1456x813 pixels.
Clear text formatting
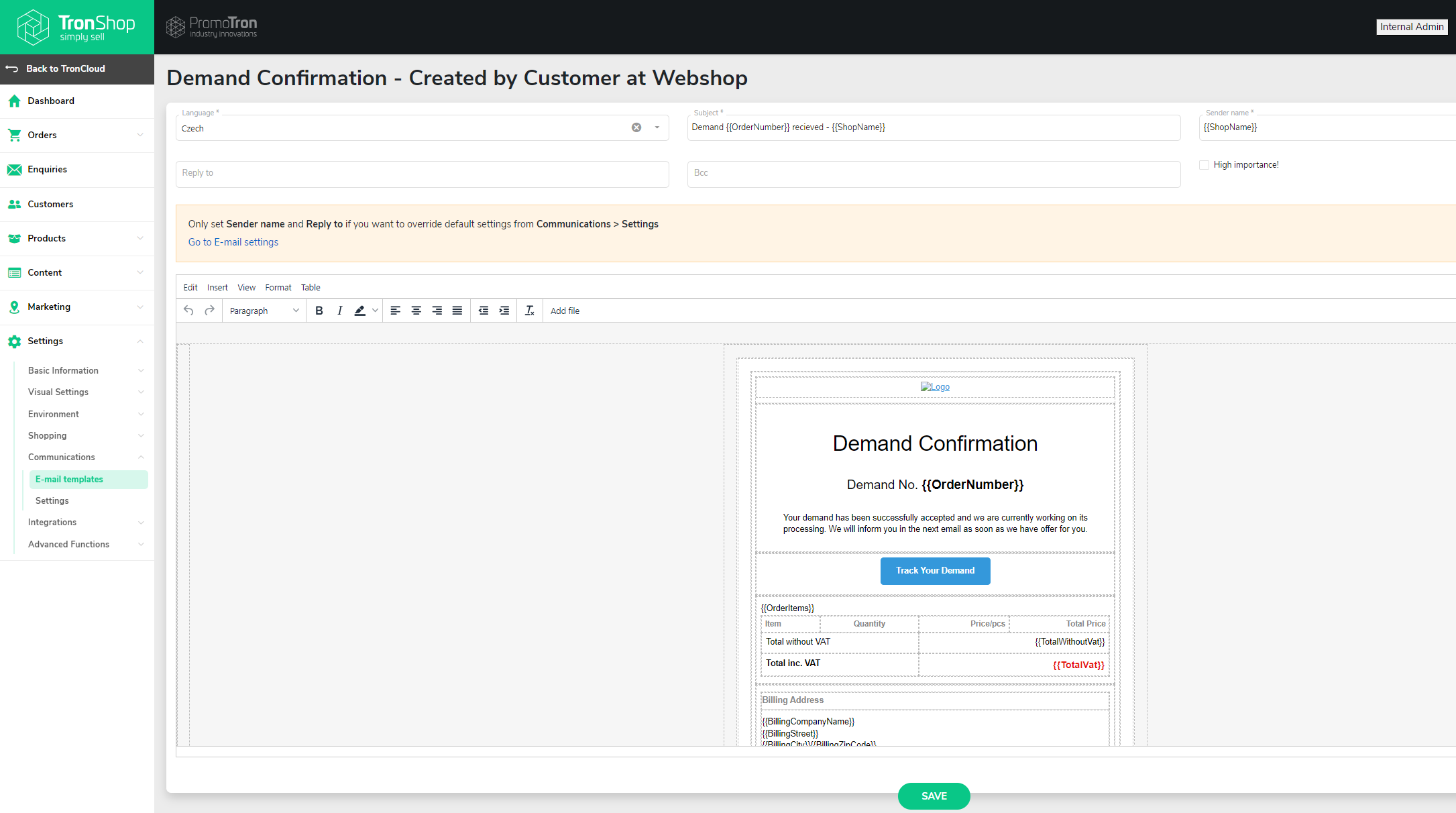pos(530,311)
